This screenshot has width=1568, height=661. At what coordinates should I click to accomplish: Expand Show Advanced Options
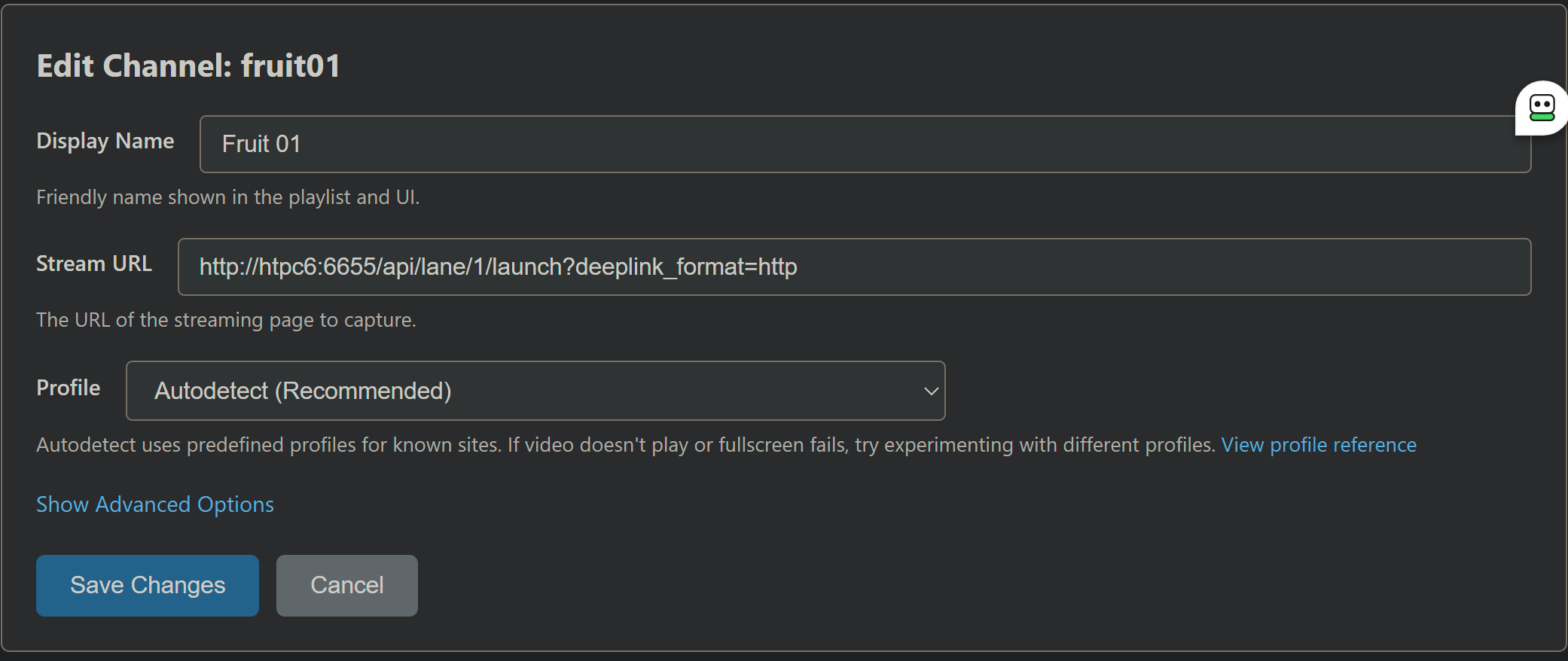click(x=155, y=504)
